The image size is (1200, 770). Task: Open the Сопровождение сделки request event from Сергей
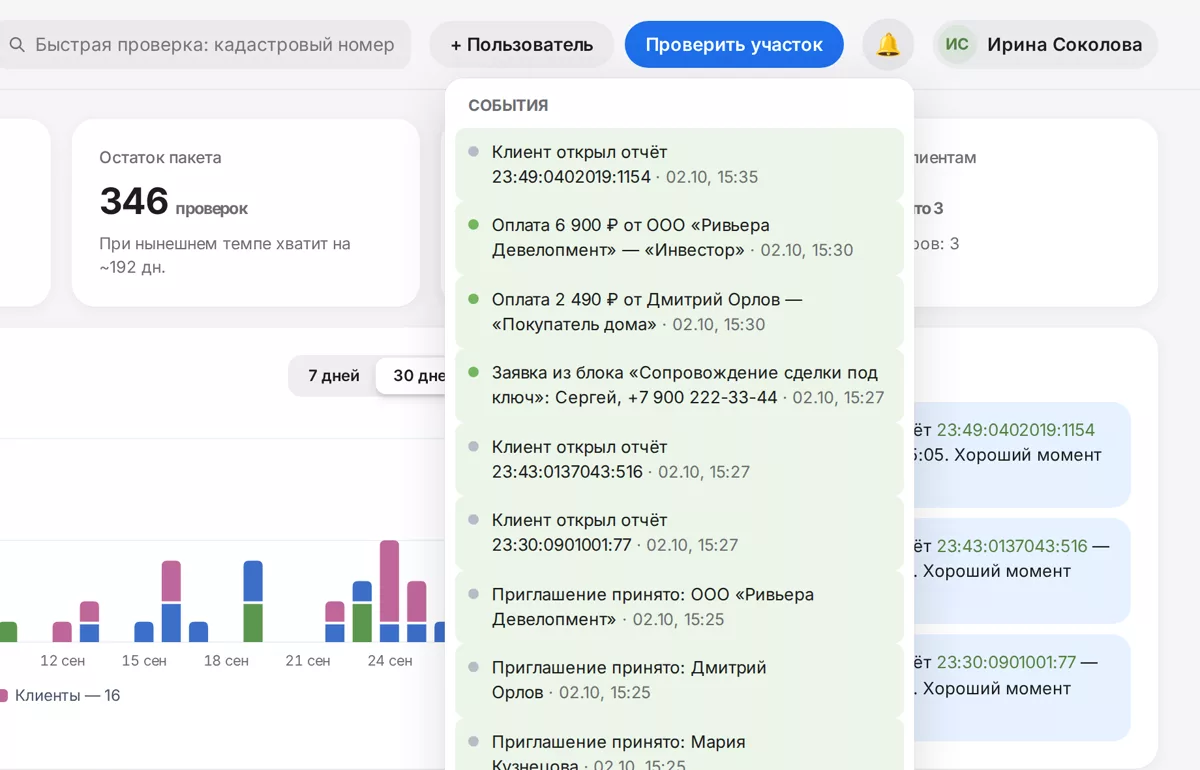coord(679,385)
